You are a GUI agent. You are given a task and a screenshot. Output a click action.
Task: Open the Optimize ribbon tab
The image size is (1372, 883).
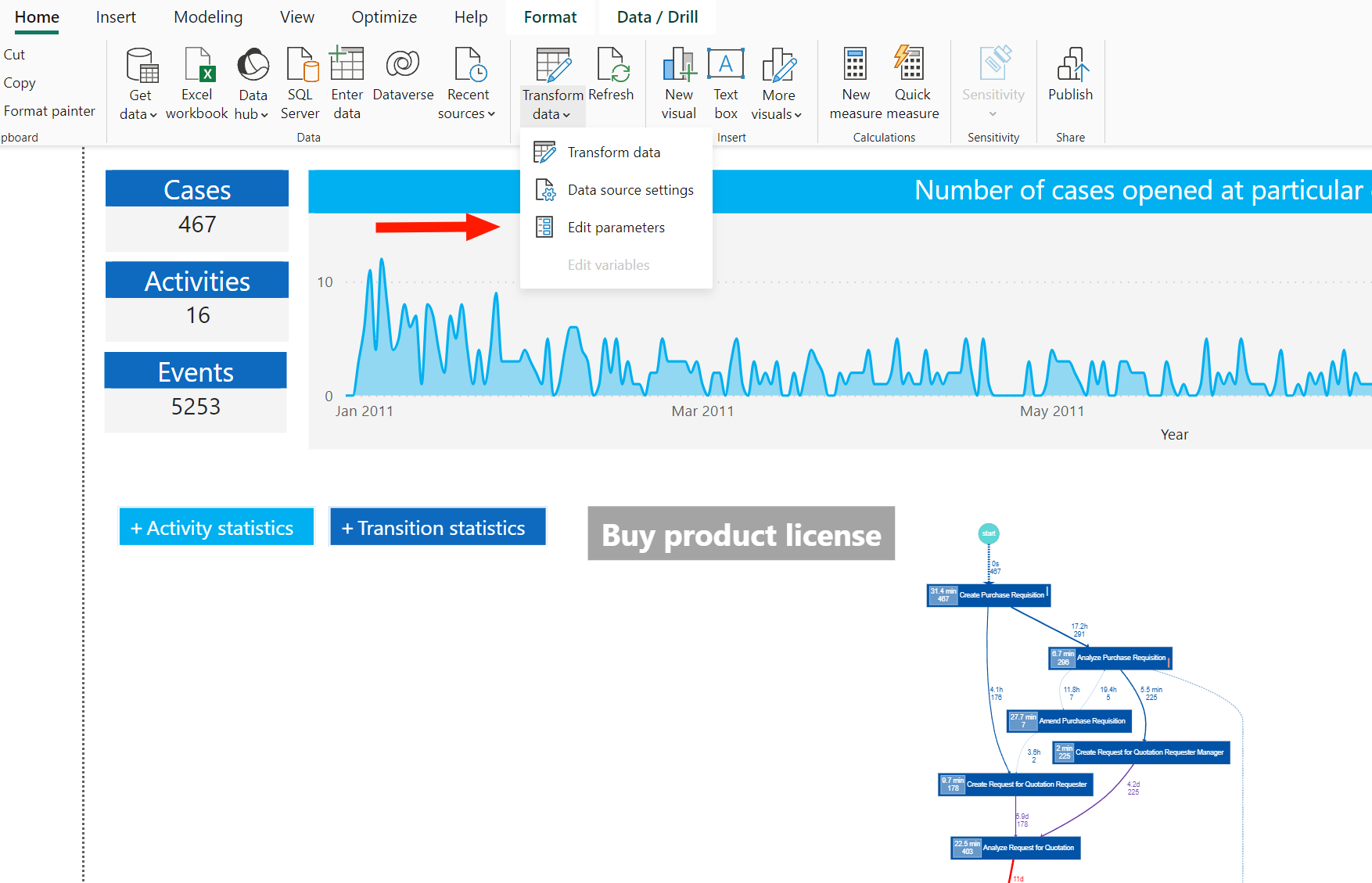pos(384,17)
